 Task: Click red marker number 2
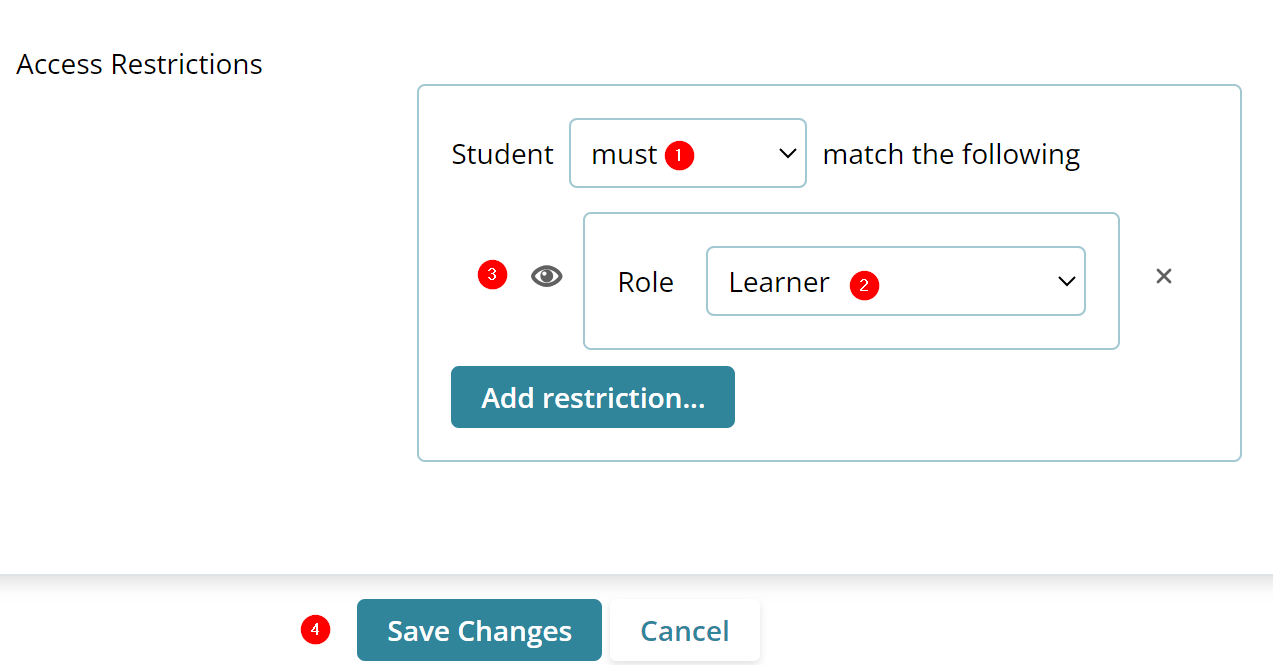point(864,284)
